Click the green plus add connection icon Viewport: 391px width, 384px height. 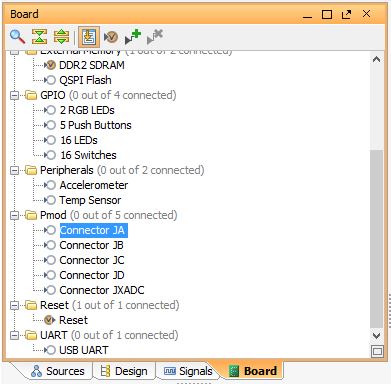133,37
